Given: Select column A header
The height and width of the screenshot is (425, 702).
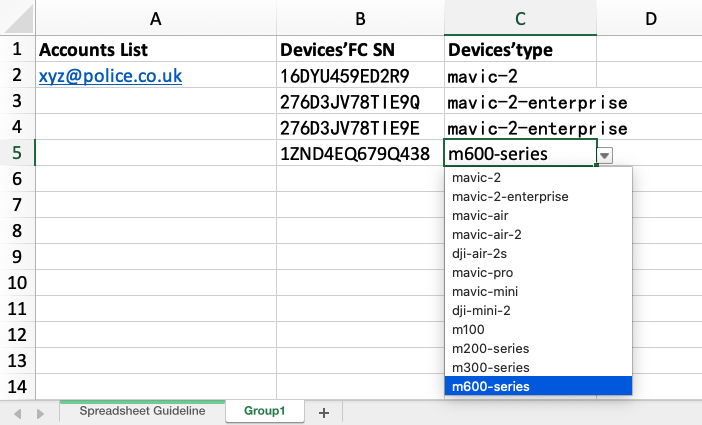Looking at the screenshot, I should point(156,18).
